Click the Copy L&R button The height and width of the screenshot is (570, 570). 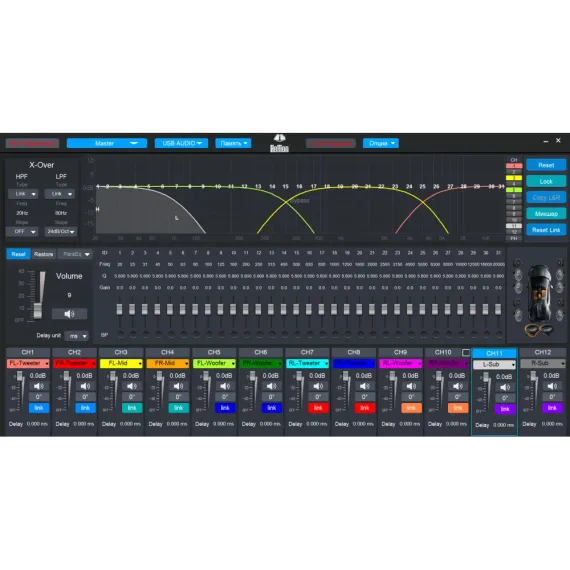point(546,197)
